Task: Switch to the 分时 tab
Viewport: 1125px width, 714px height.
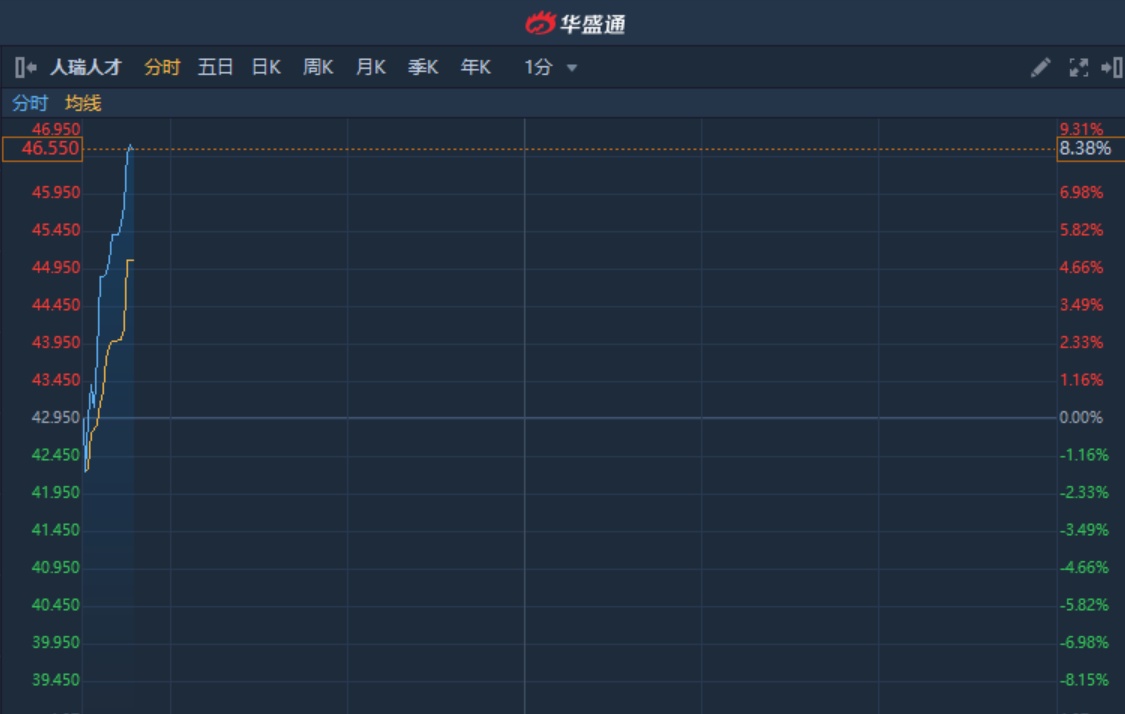Action: click(x=162, y=67)
